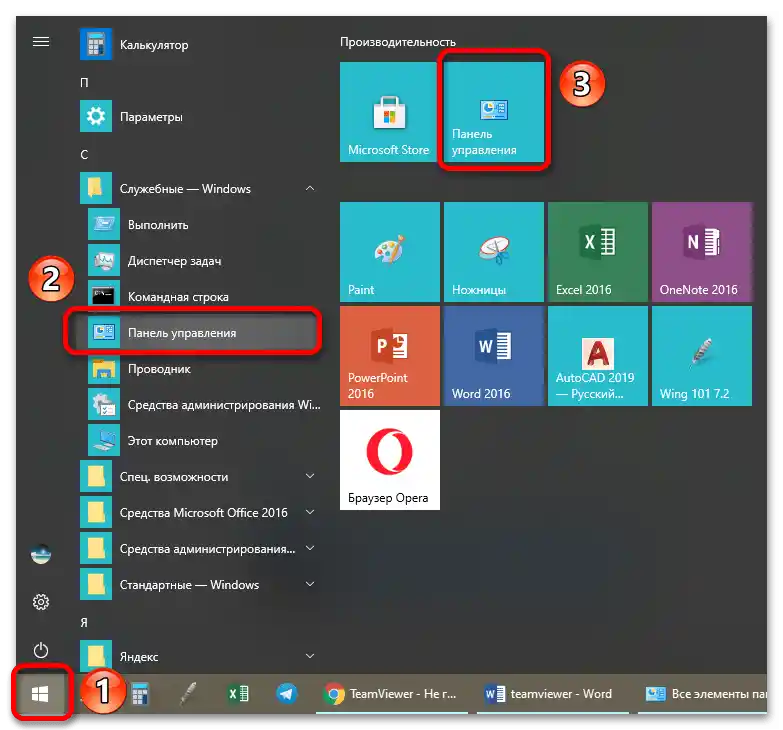Expand the Start menu hamburger button
This screenshot has width=783, height=730.
(x=41, y=42)
